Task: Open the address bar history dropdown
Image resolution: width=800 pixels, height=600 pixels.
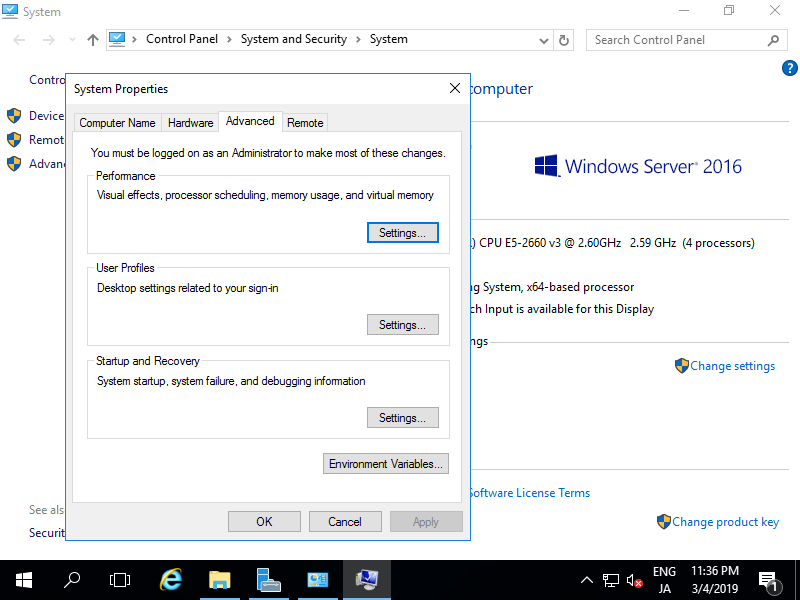Action: point(543,40)
